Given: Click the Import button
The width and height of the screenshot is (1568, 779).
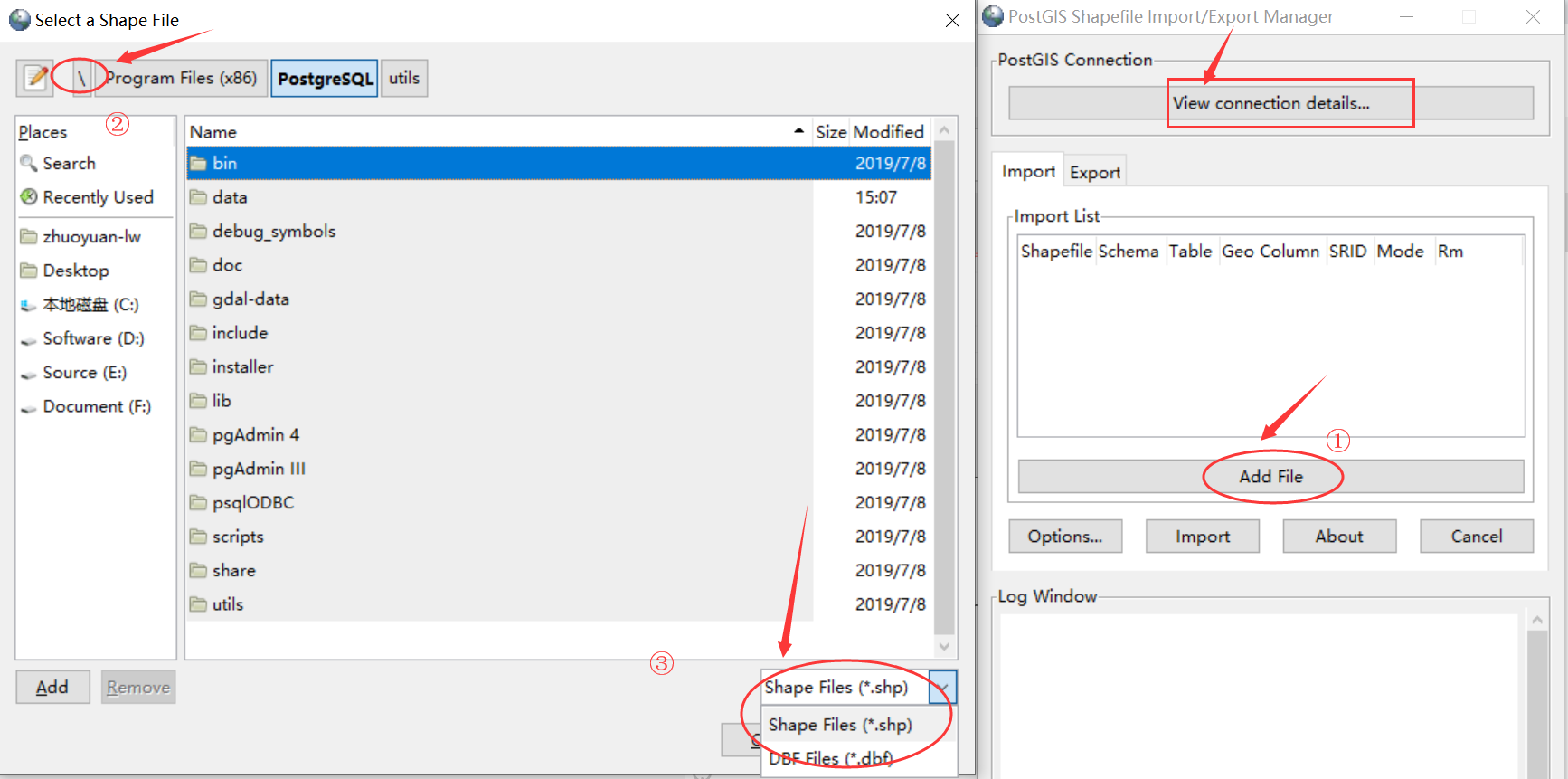Looking at the screenshot, I should coord(1203,537).
